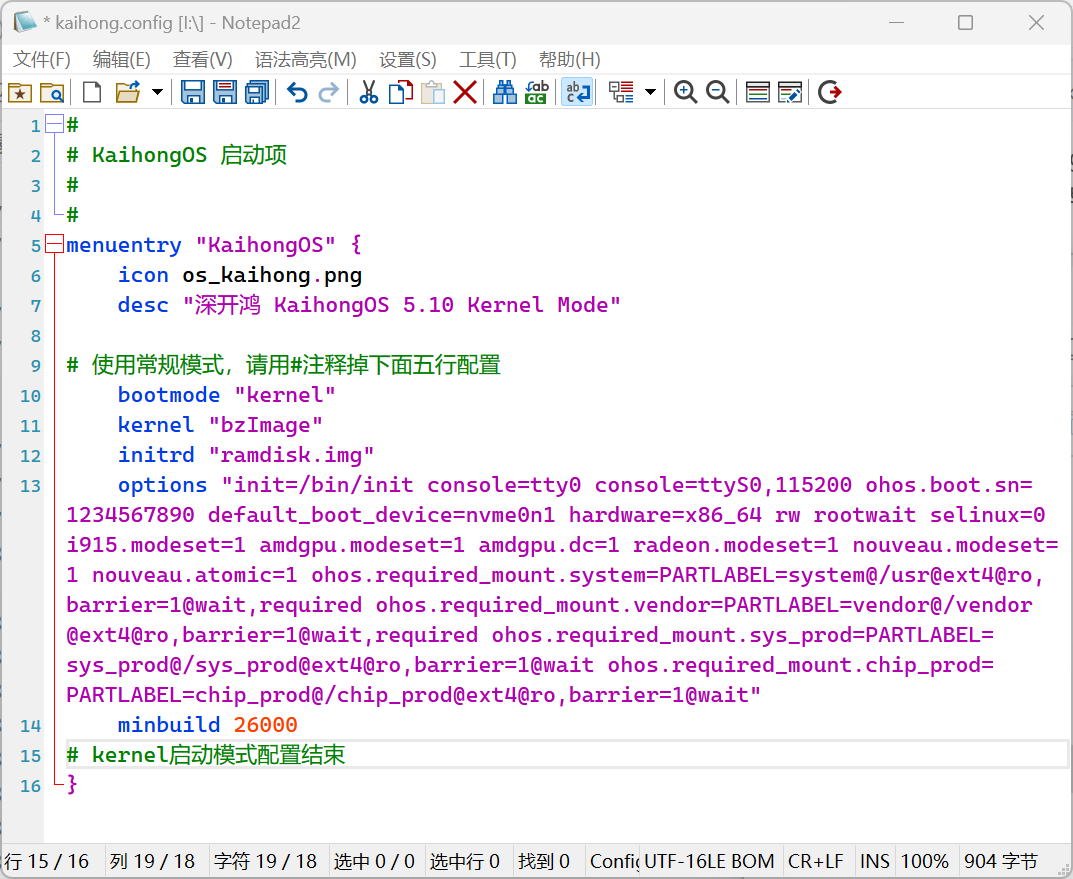Open the favorites folder icon
This screenshot has width=1073, height=879.
tap(20, 92)
